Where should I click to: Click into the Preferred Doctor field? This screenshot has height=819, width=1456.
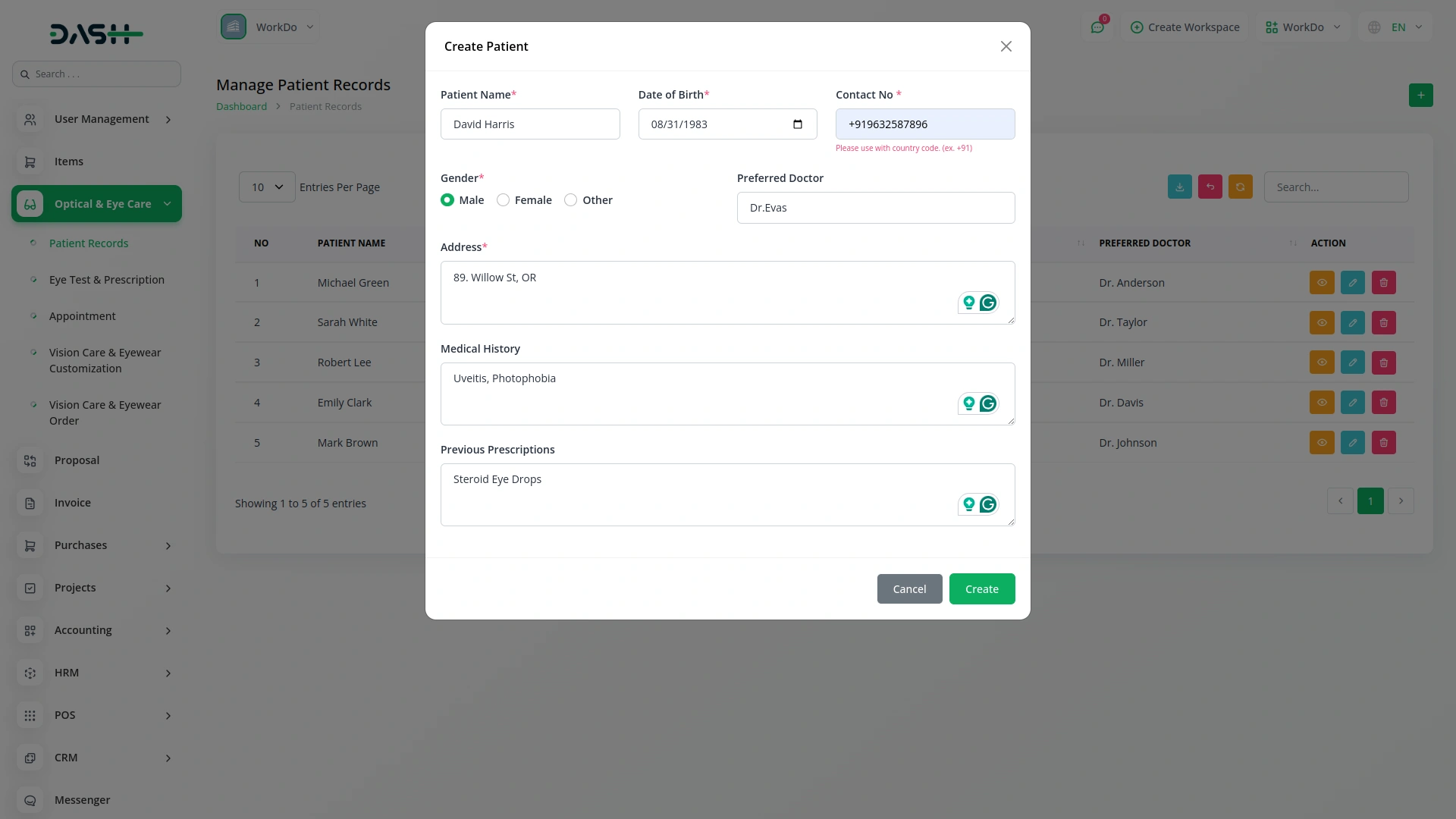875,208
